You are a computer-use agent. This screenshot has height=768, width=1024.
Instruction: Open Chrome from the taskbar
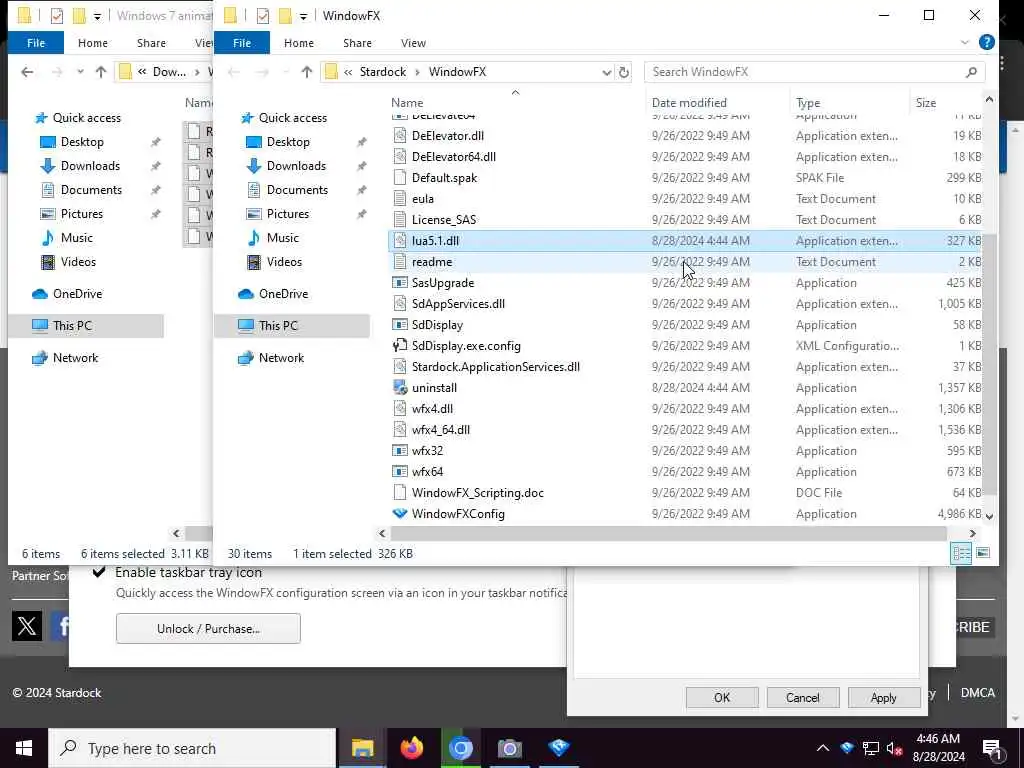pyautogui.click(x=460, y=748)
